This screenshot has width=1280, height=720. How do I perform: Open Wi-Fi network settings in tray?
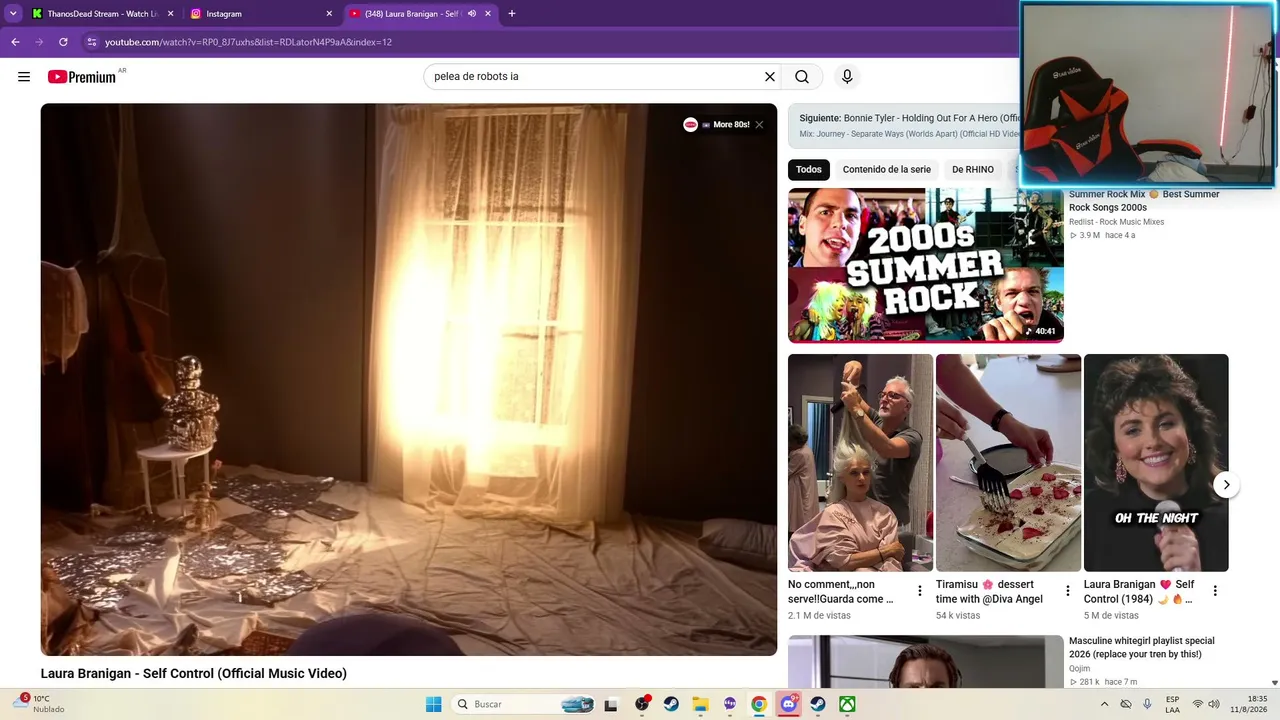pos(1197,704)
